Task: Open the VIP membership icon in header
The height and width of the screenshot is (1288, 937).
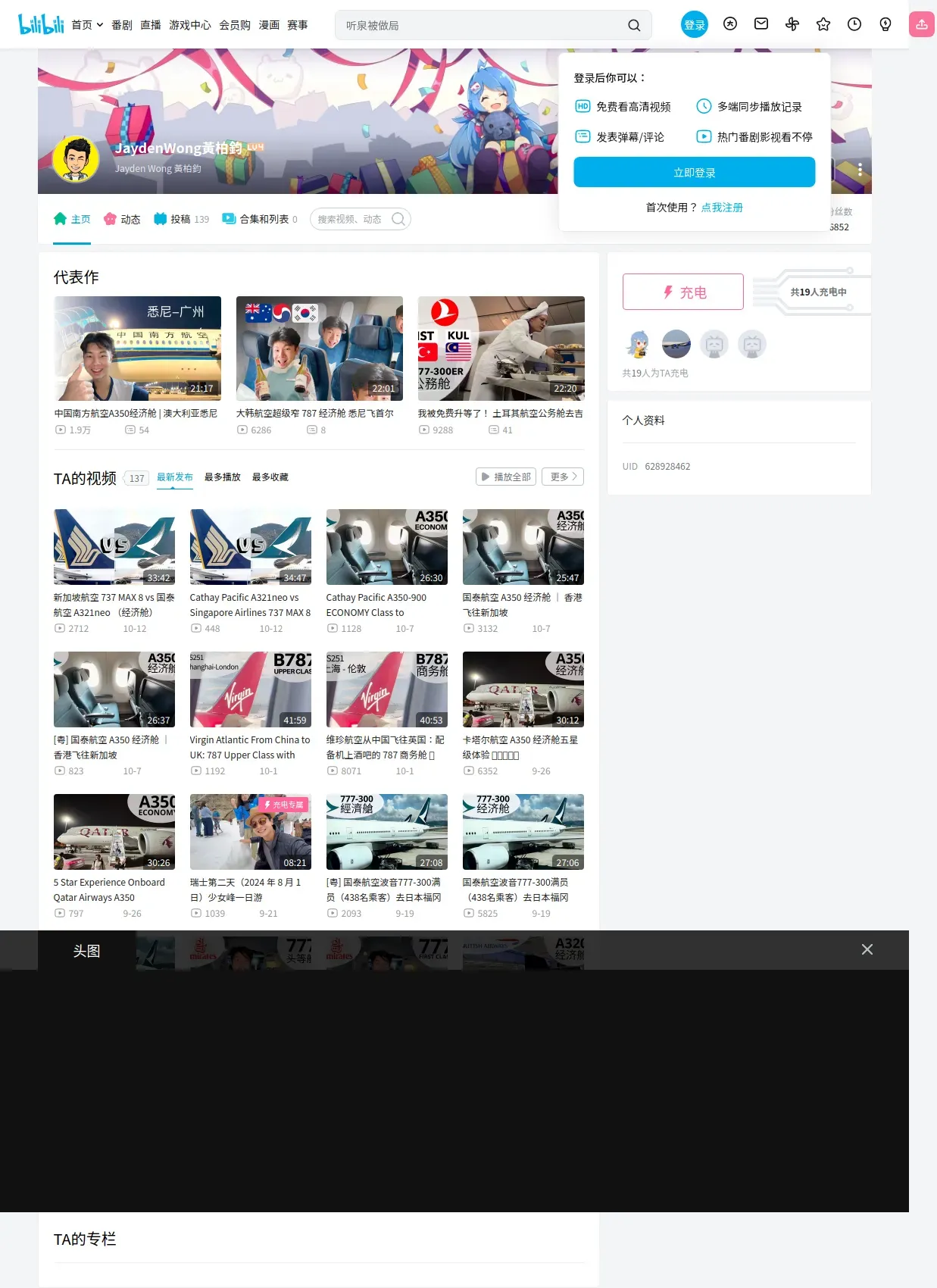Action: (730, 24)
